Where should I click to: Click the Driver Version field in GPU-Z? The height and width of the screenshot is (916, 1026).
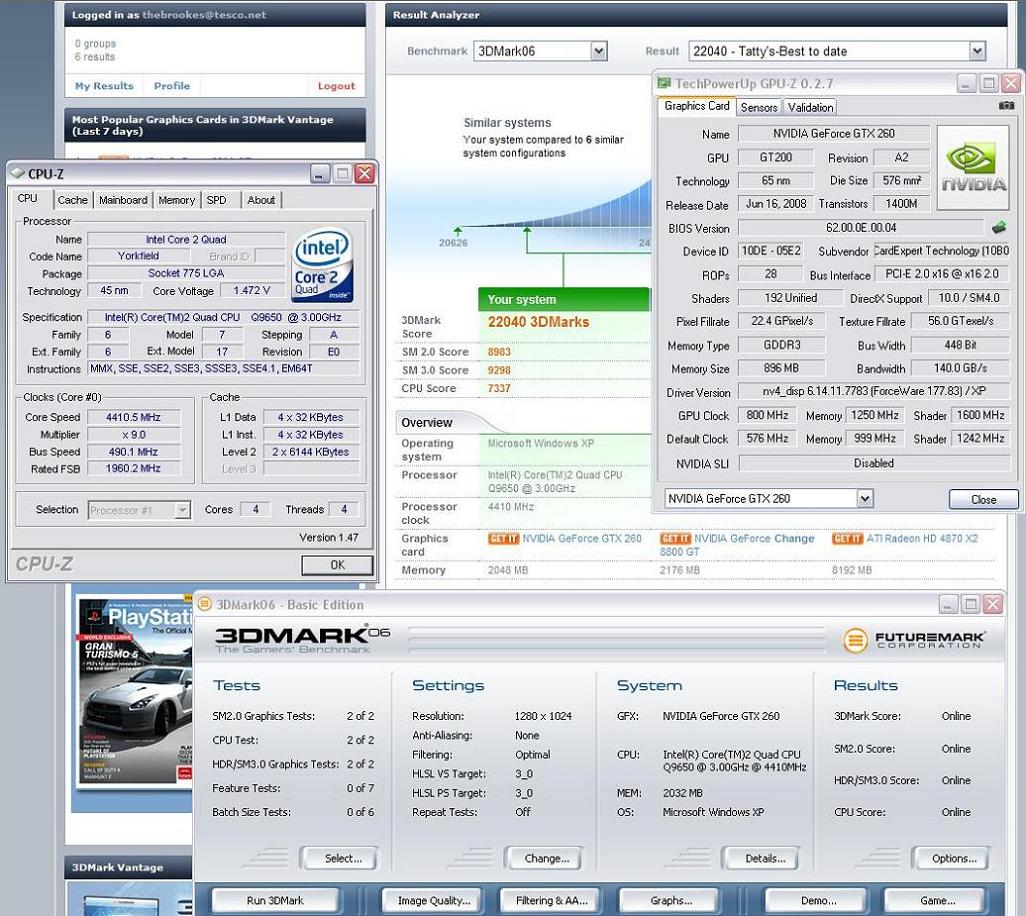pos(874,391)
